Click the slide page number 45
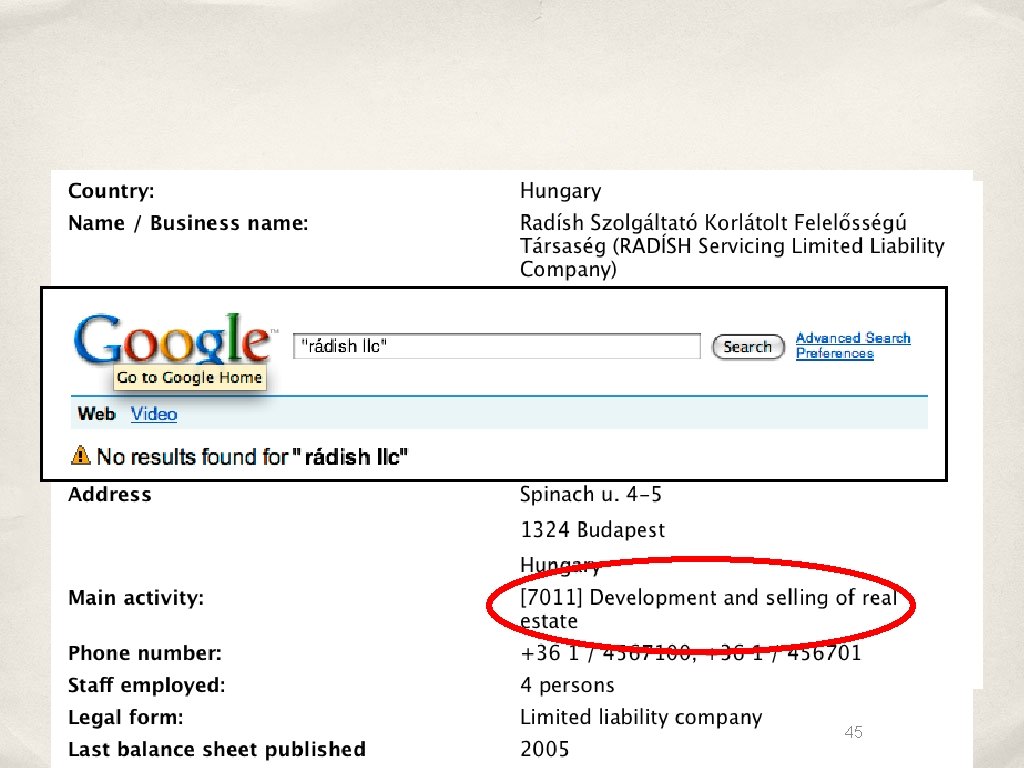This screenshot has height=768, width=1024. [x=853, y=732]
